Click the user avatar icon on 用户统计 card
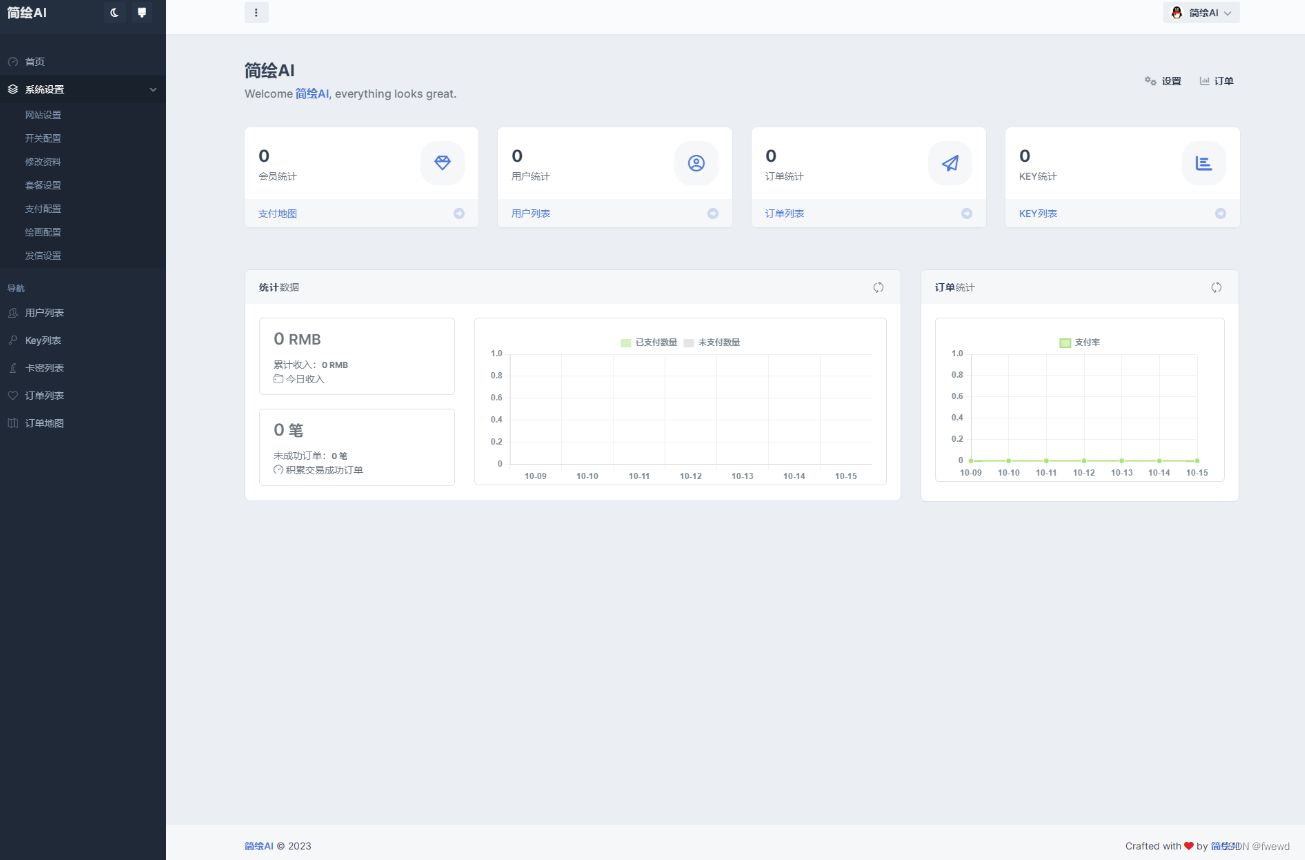1305x860 pixels. click(696, 163)
